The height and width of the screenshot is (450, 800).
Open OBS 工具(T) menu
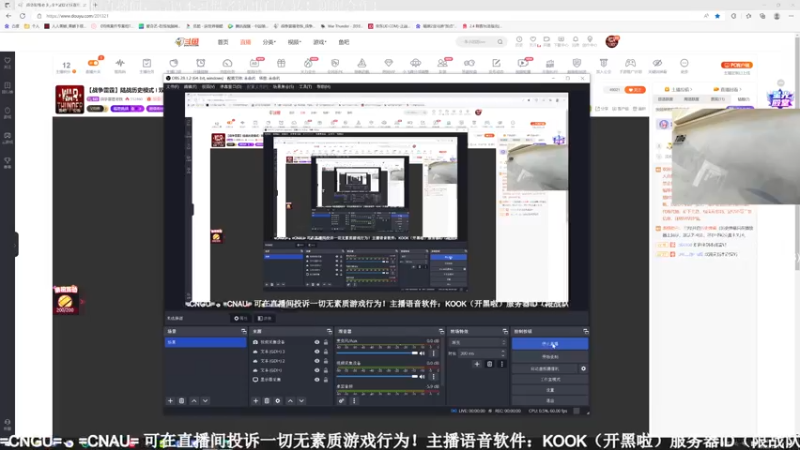(x=305, y=87)
